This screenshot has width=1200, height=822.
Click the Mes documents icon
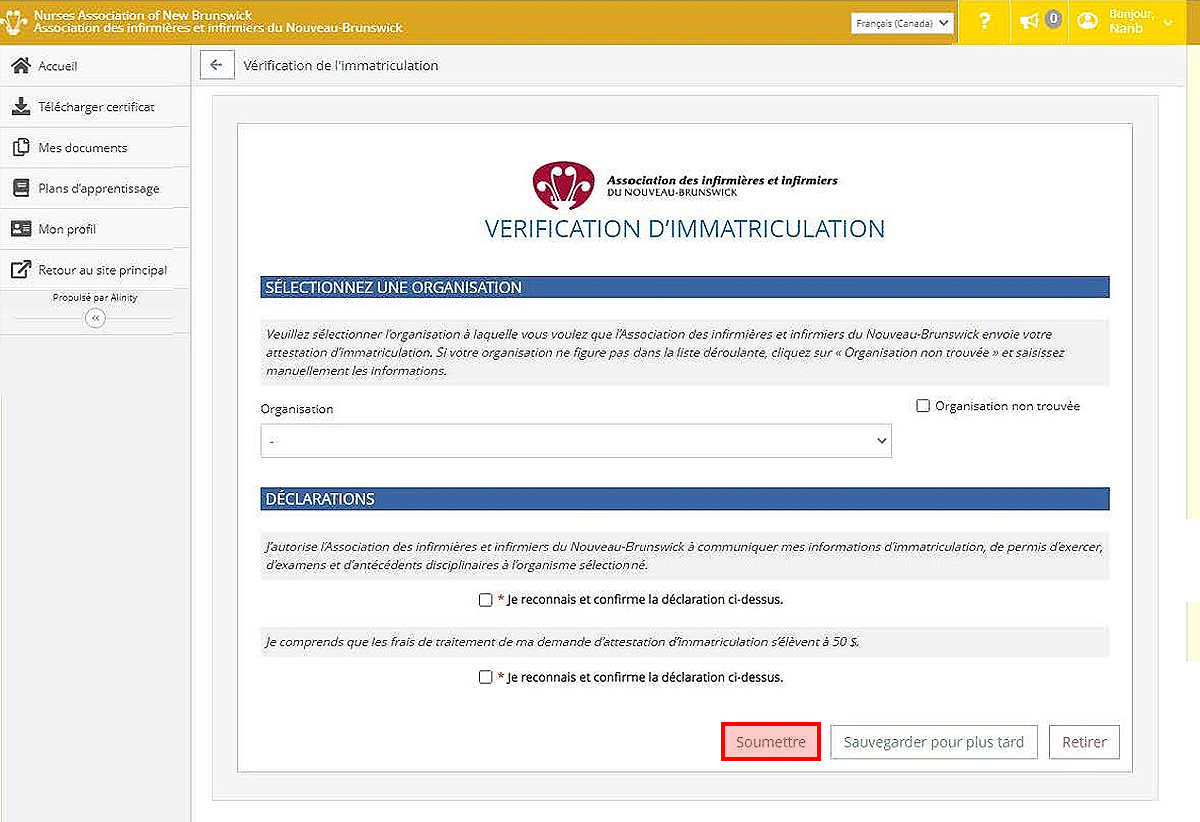click(20, 148)
